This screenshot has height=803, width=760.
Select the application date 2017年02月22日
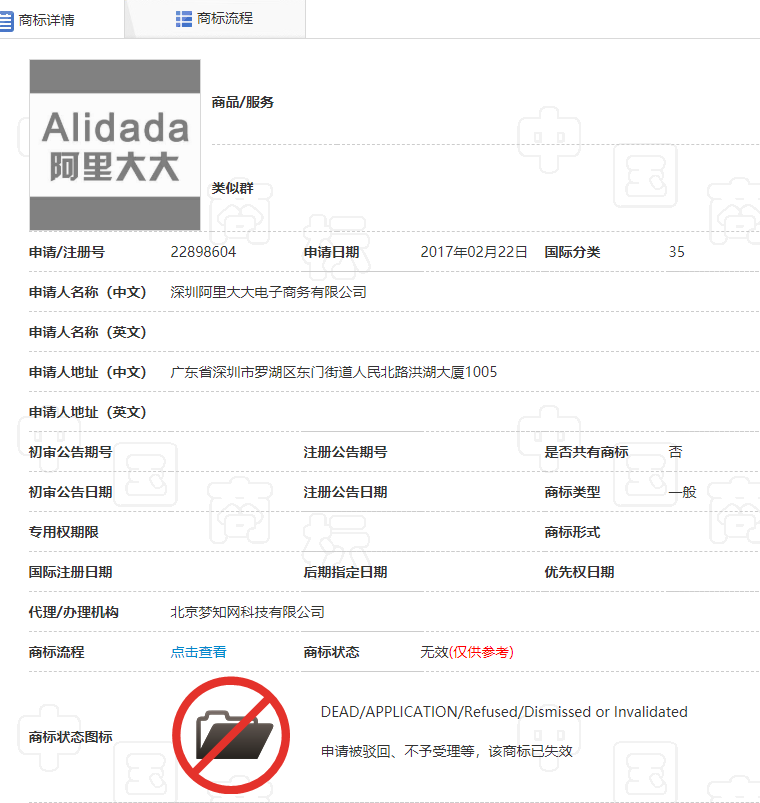[474, 252]
